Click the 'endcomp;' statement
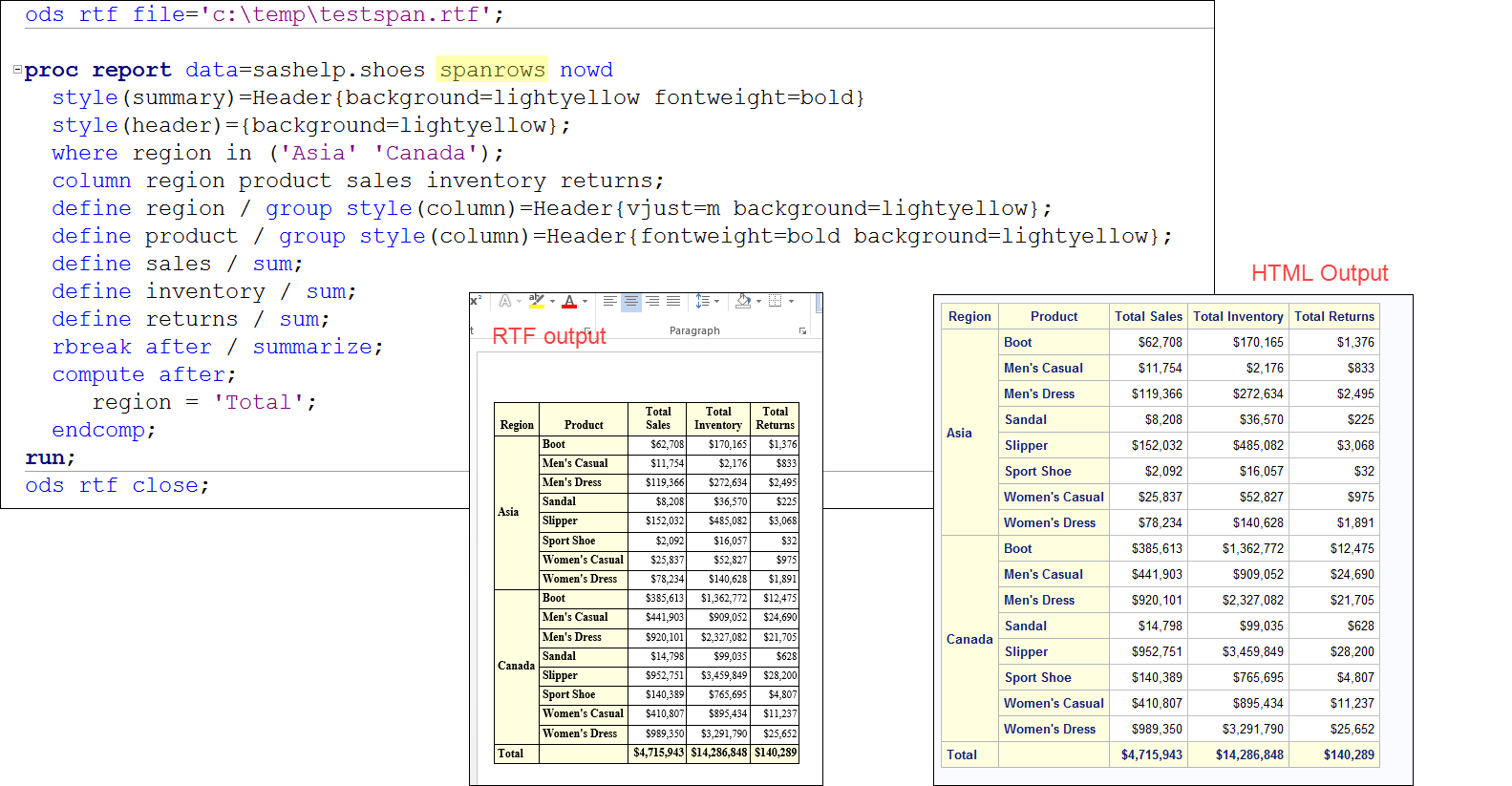The width and height of the screenshot is (1512, 786). tap(104, 430)
